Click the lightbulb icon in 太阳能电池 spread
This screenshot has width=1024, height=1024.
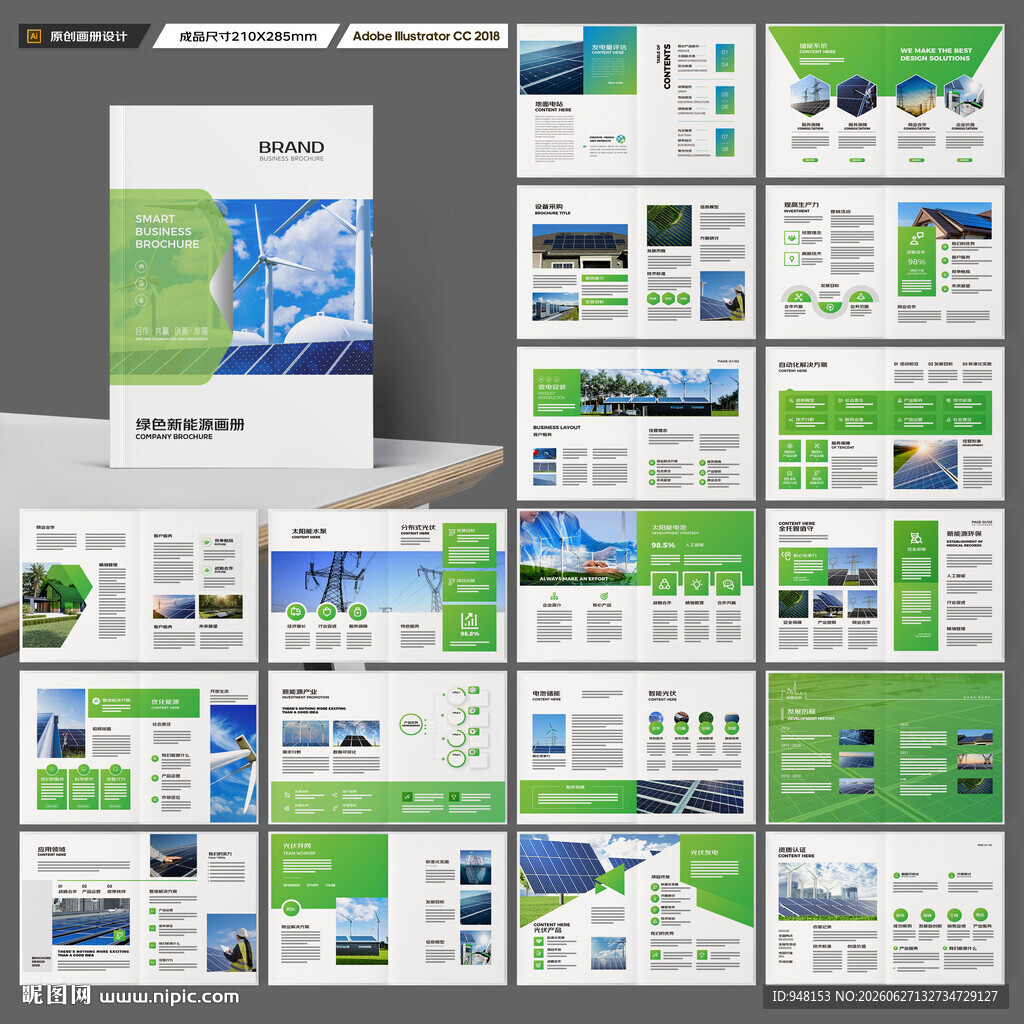[696, 584]
